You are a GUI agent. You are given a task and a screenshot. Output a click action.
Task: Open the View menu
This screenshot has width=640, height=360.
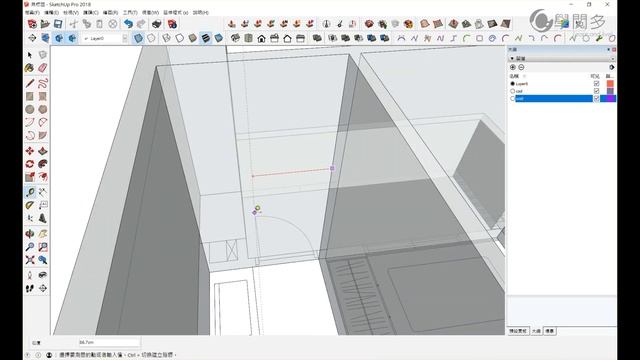pyautogui.click(x=71, y=13)
